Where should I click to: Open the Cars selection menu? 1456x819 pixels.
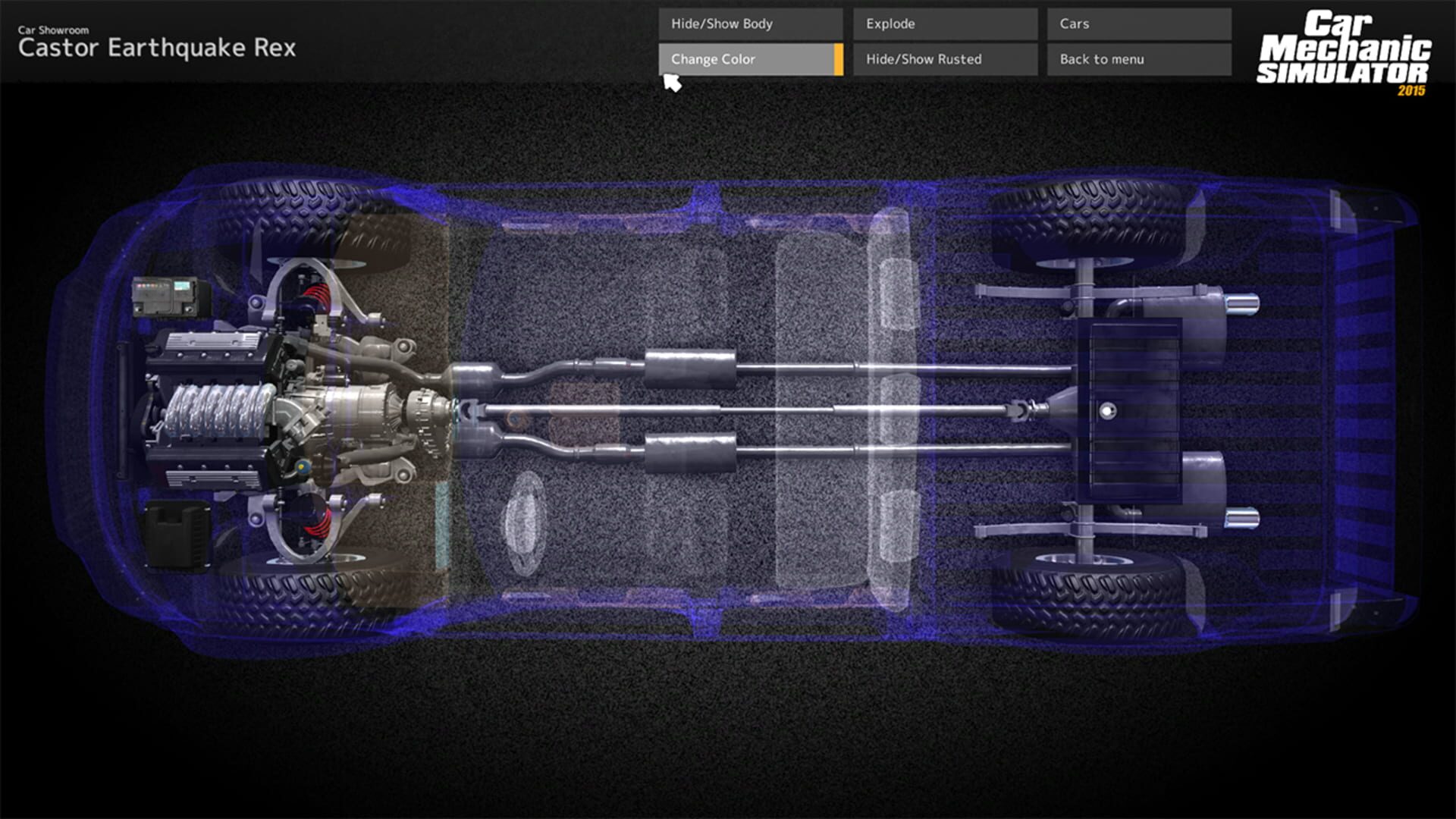[x=1137, y=24]
